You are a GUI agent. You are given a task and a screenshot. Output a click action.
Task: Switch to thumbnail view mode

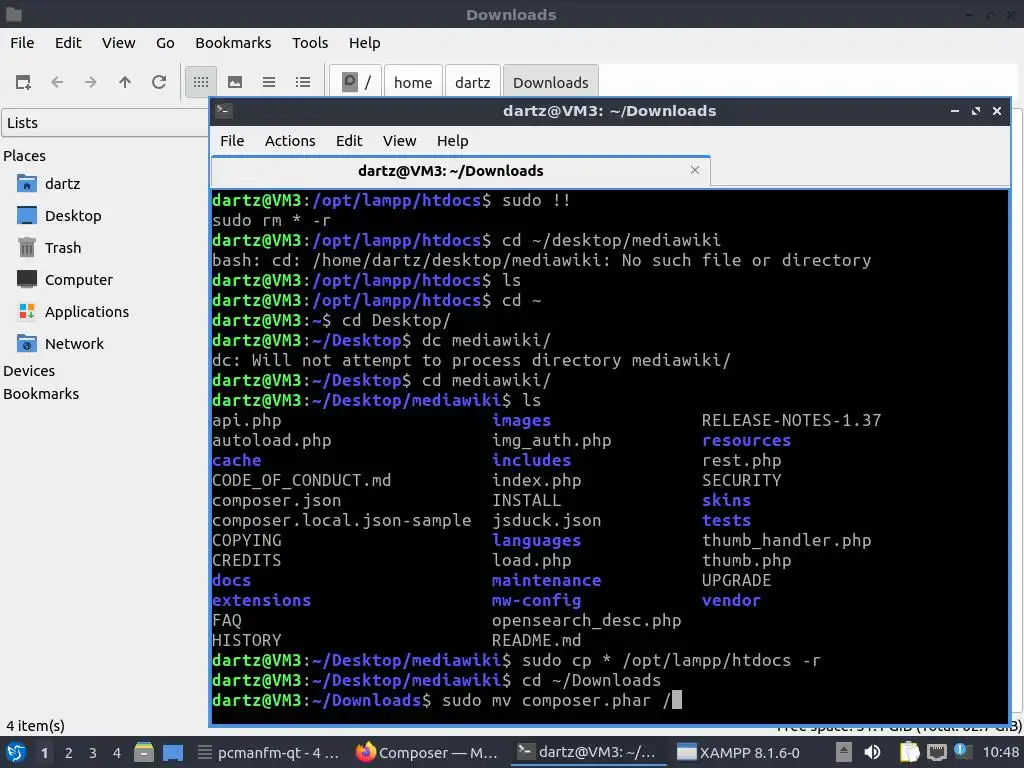point(234,82)
